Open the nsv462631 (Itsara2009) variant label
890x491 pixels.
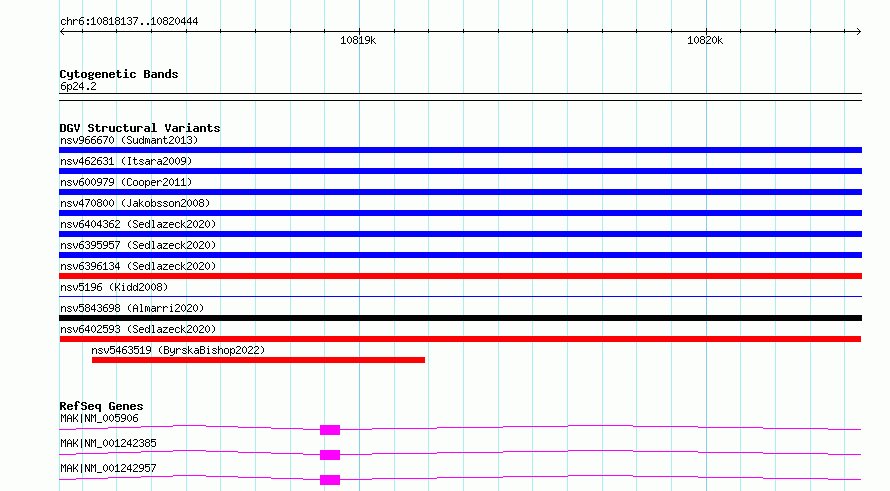126,161
